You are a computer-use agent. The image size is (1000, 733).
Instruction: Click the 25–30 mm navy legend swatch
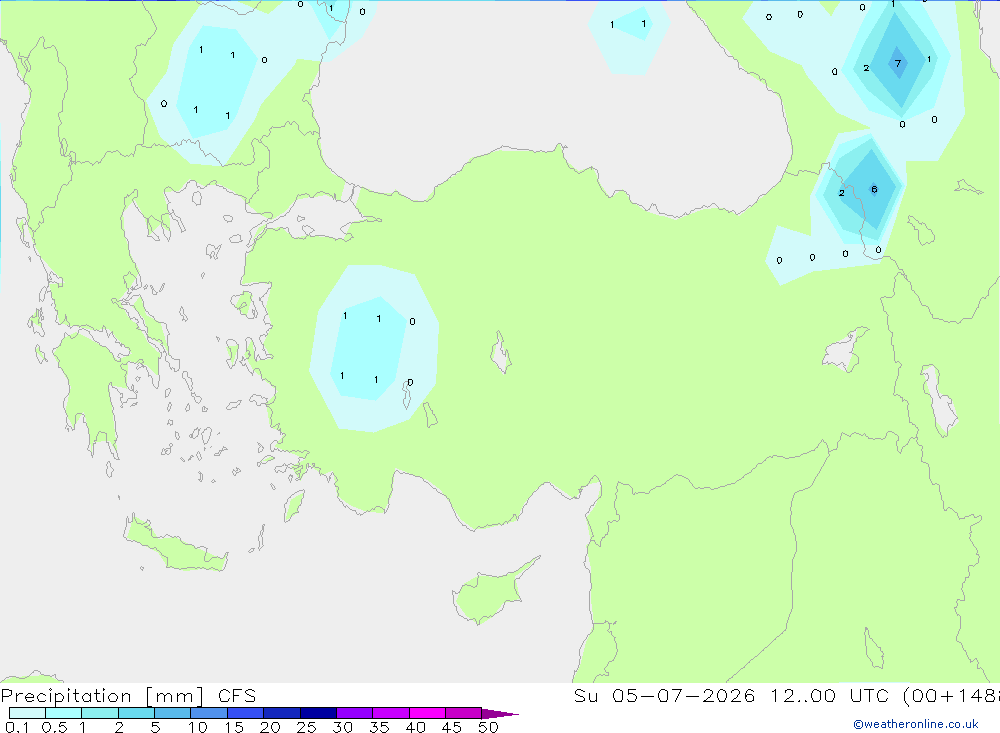(318, 713)
